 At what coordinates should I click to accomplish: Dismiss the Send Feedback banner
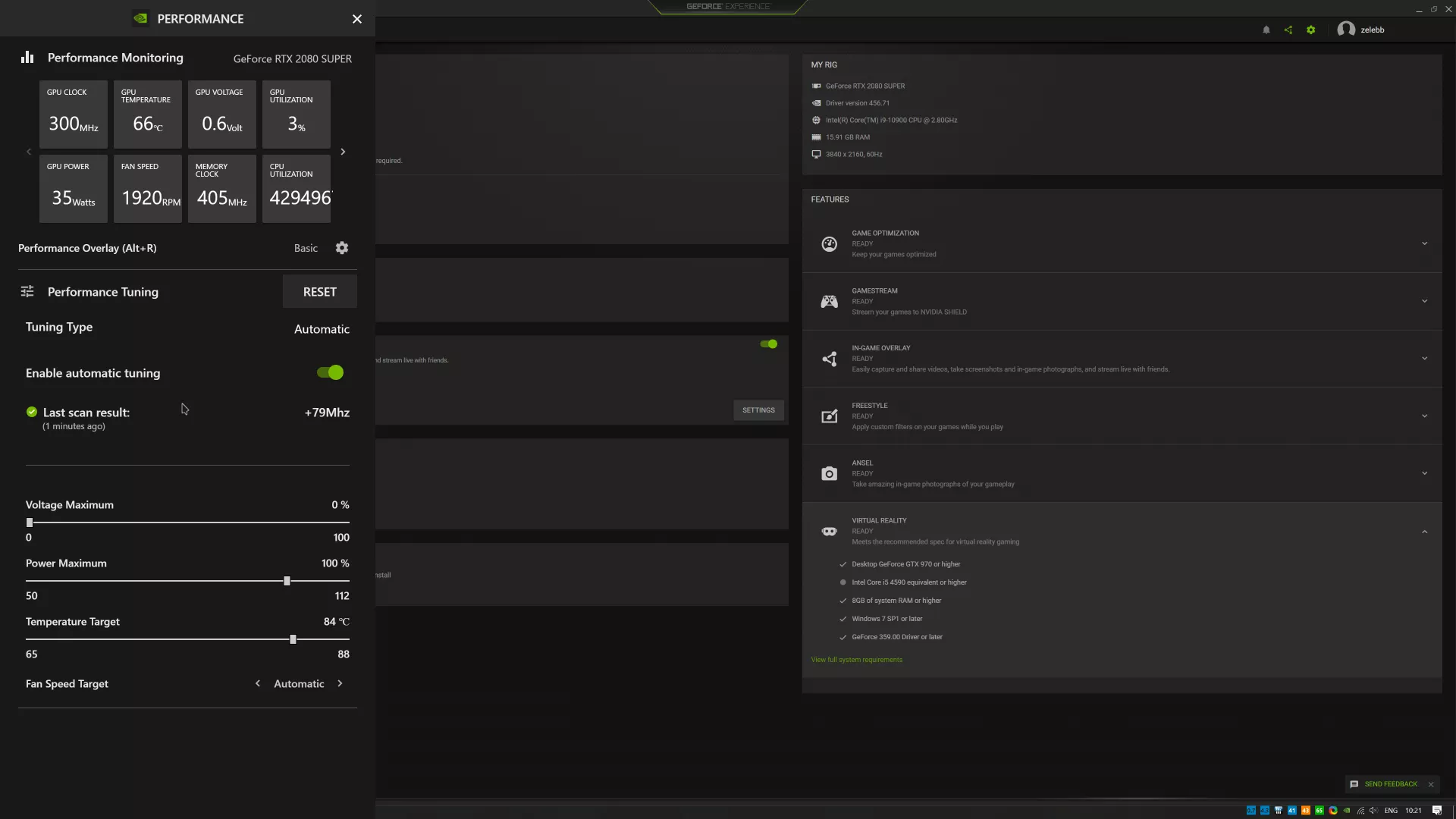tap(1431, 784)
